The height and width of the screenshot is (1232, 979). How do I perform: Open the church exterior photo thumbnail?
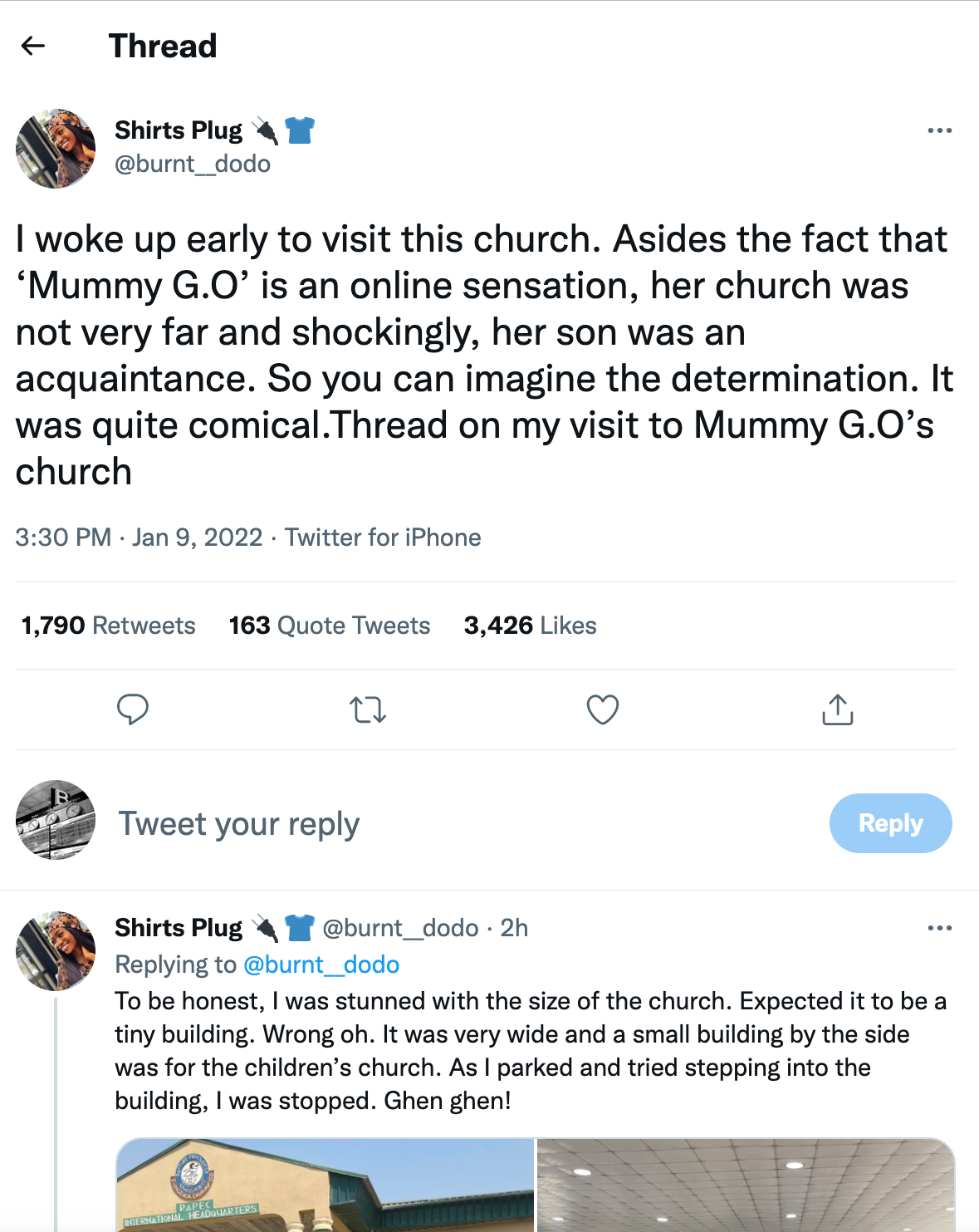tap(325, 1185)
